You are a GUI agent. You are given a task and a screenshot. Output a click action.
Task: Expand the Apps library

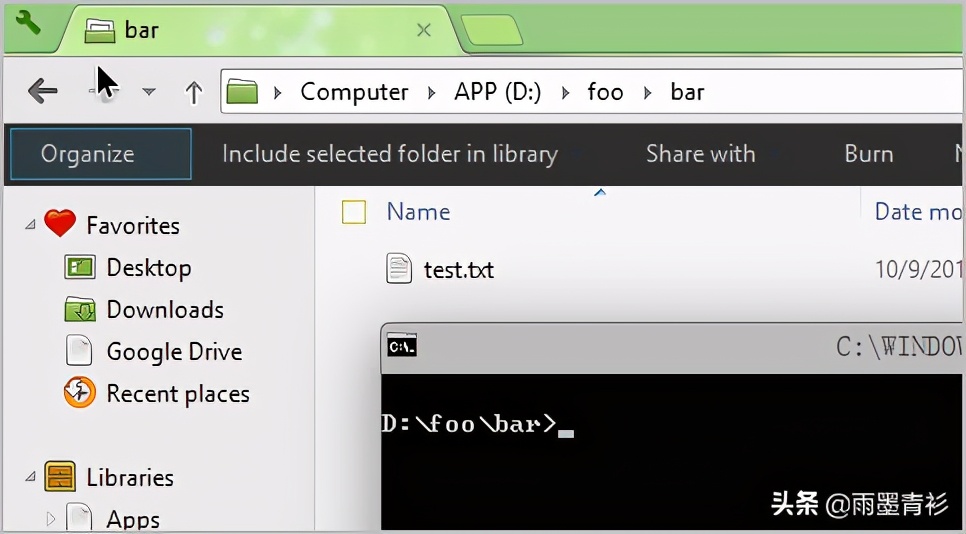51,519
